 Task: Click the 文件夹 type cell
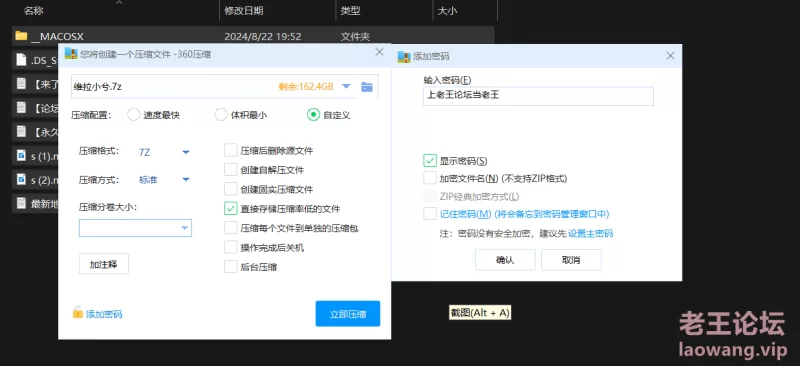[356, 36]
